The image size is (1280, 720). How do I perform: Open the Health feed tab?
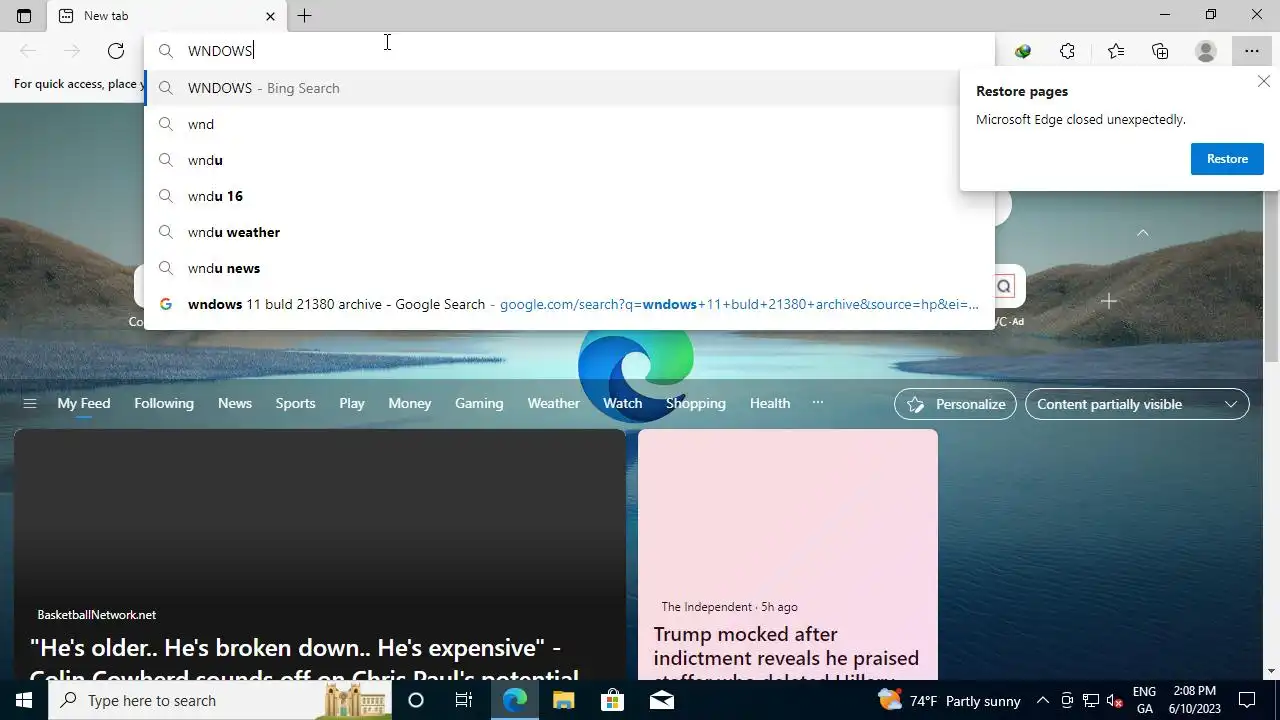point(770,403)
